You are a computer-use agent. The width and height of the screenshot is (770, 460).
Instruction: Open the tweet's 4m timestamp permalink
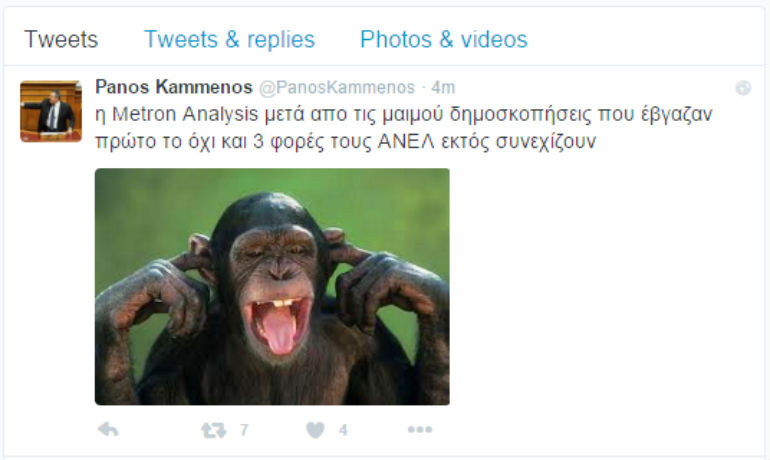click(x=443, y=87)
